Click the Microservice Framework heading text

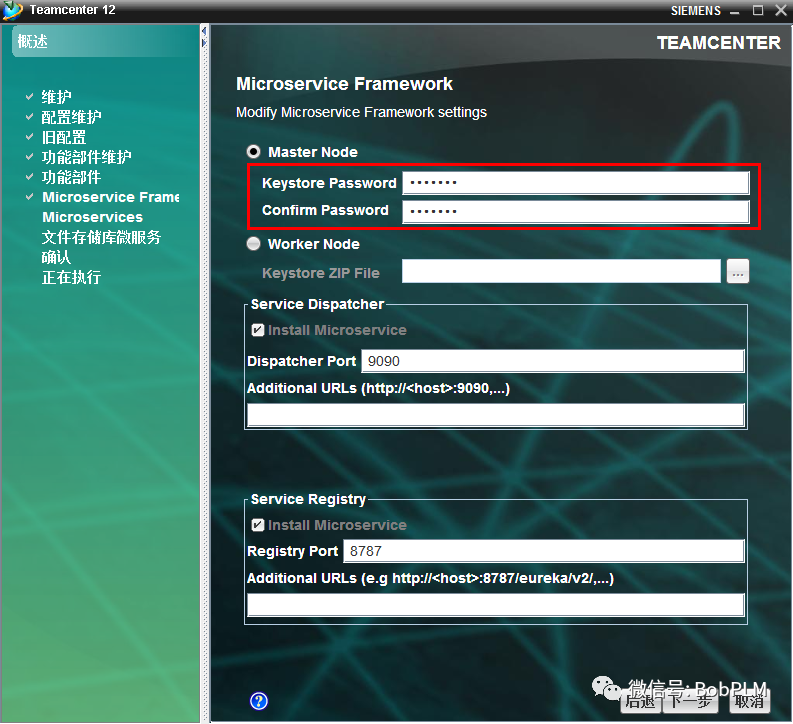click(344, 84)
